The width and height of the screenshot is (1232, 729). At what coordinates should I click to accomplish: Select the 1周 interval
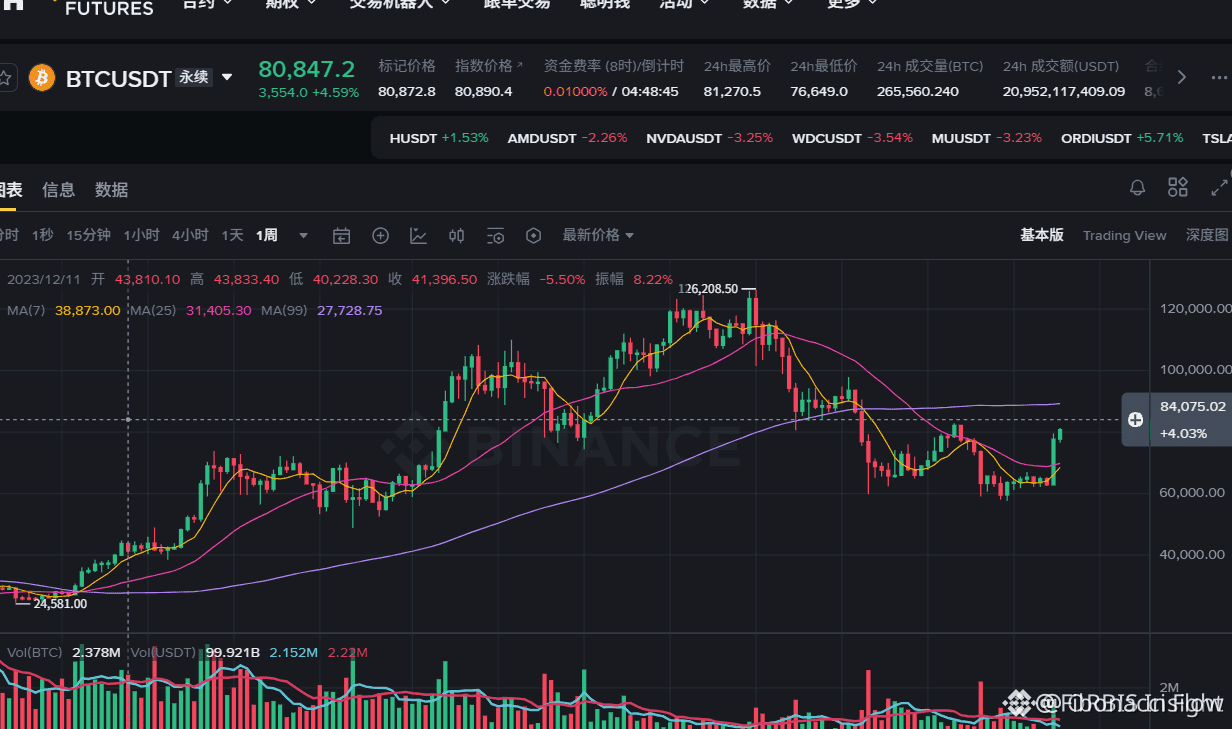tap(266, 235)
